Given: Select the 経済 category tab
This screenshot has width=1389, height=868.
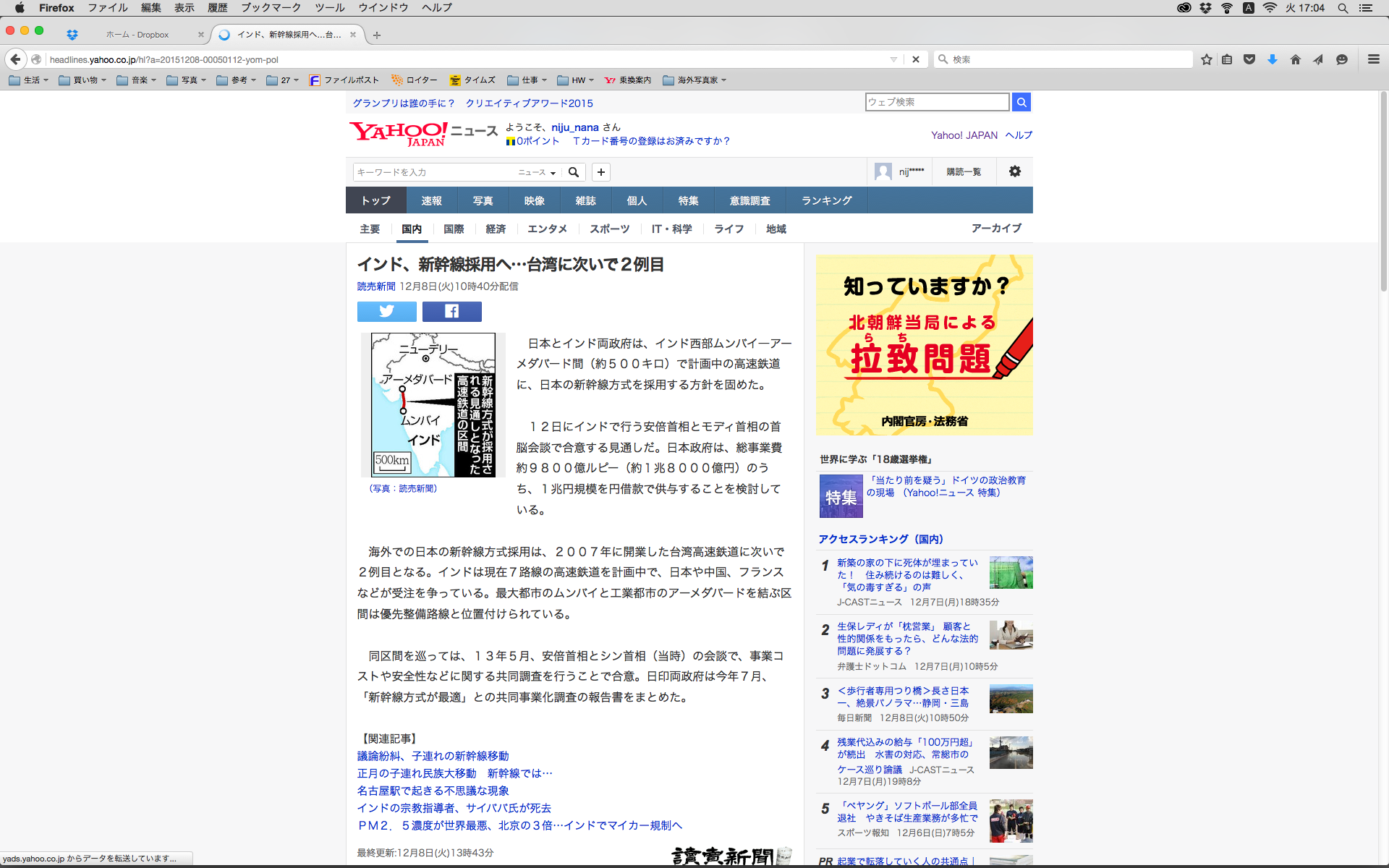Looking at the screenshot, I should click(496, 229).
